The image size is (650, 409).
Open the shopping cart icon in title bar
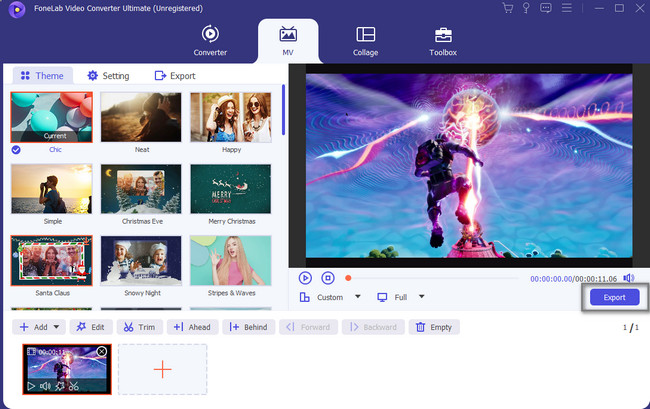(507, 8)
